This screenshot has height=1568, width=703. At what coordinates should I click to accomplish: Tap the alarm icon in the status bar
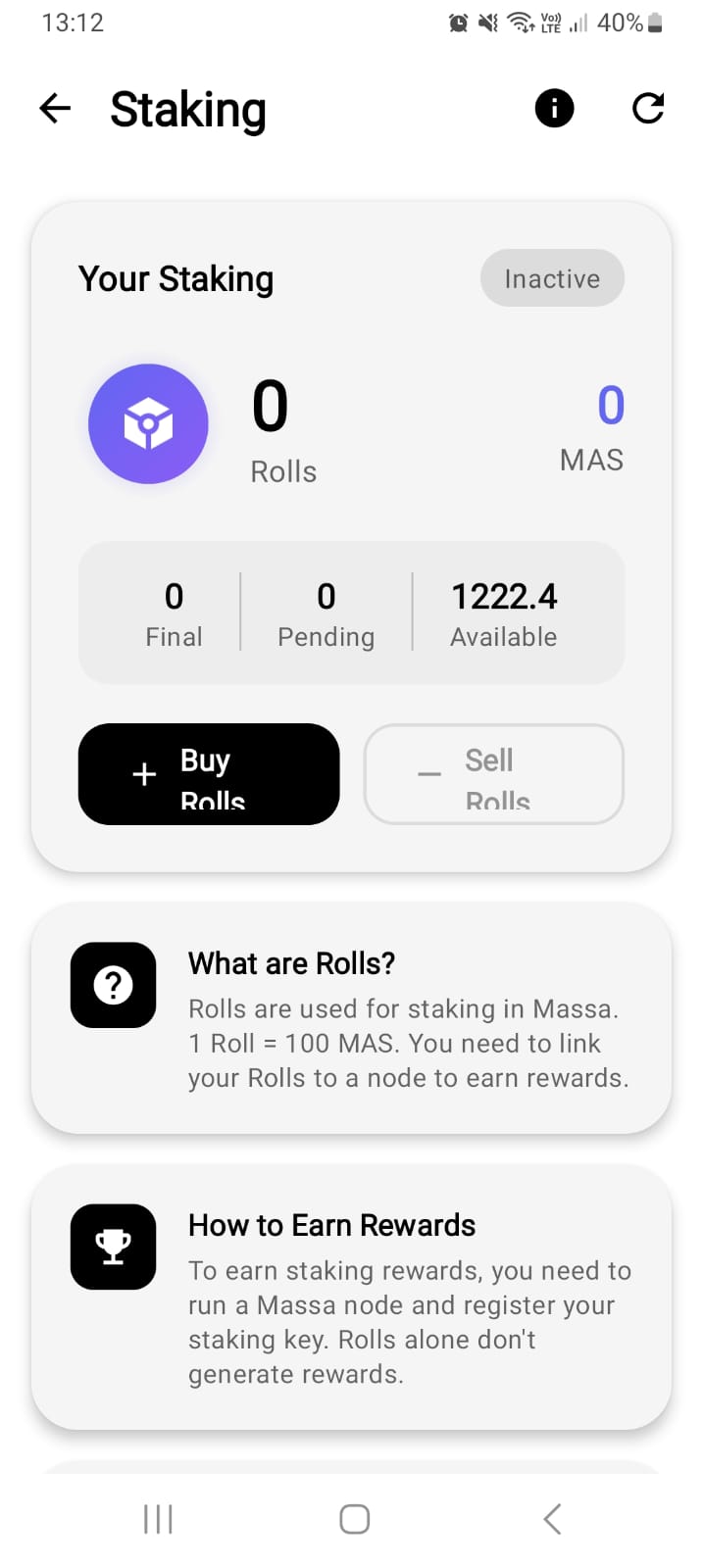coord(458,22)
